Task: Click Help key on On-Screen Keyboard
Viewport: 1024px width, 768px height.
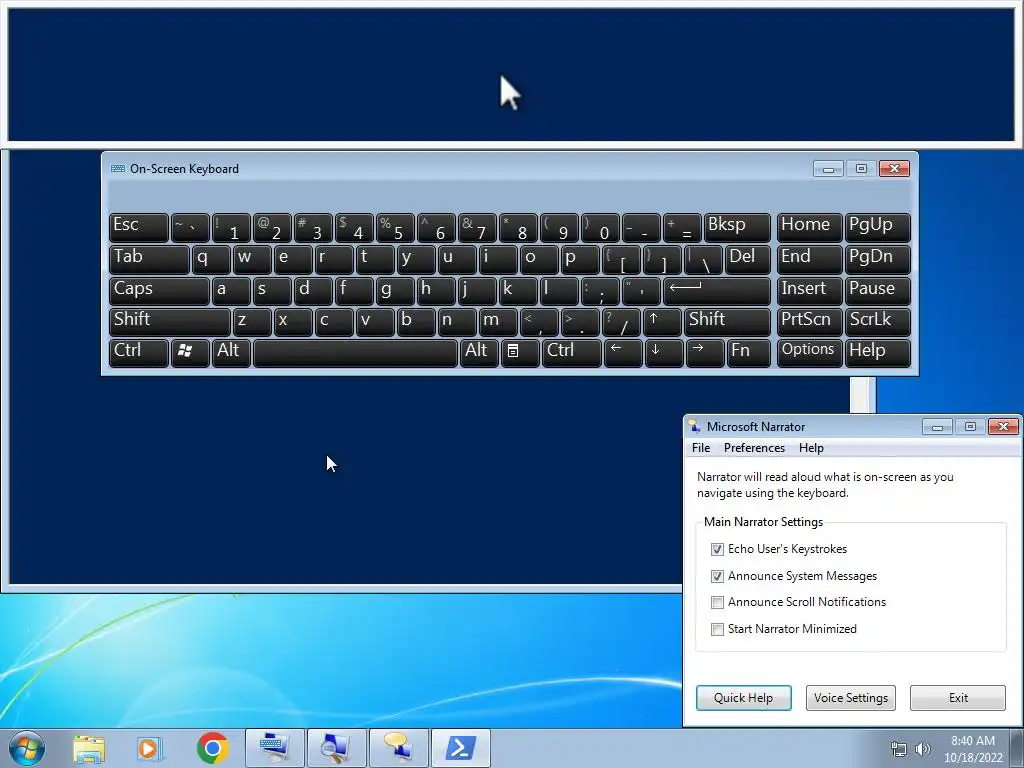Action: (877, 353)
